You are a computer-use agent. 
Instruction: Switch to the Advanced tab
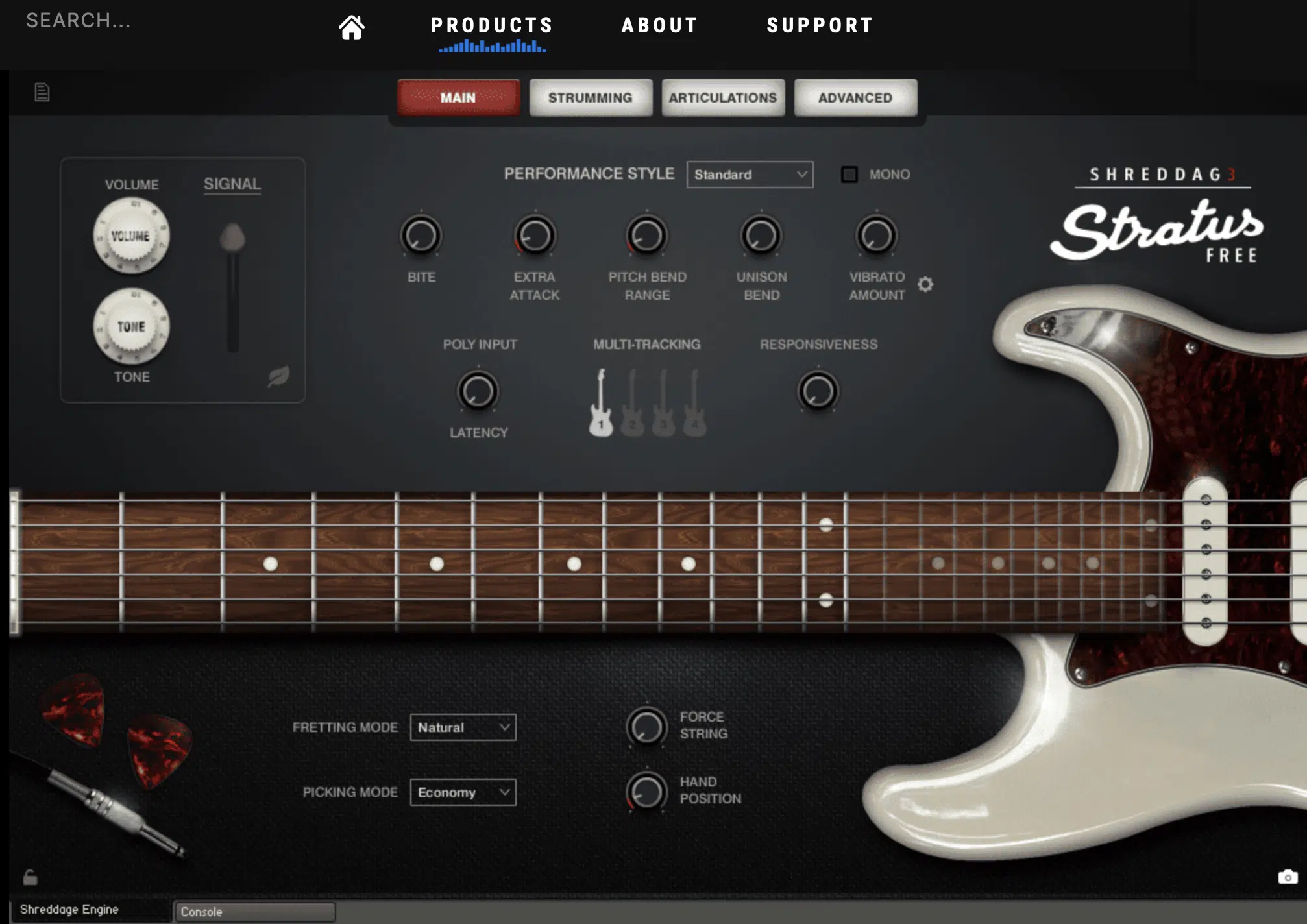click(855, 97)
